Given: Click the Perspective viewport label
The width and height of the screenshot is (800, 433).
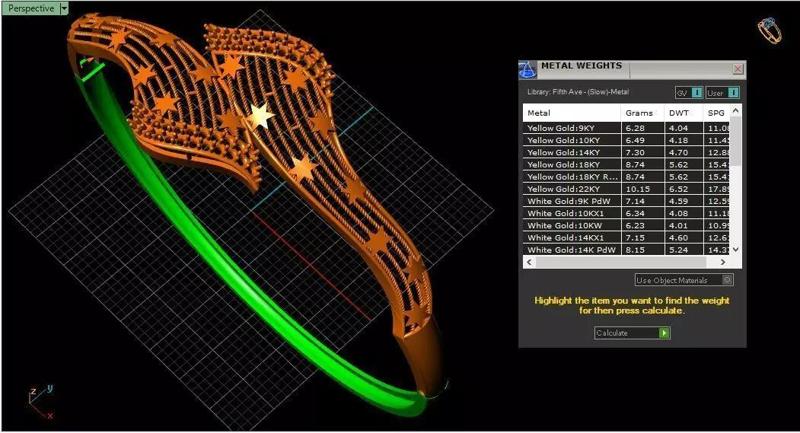Looking at the screenshot, I should [31, 8].
